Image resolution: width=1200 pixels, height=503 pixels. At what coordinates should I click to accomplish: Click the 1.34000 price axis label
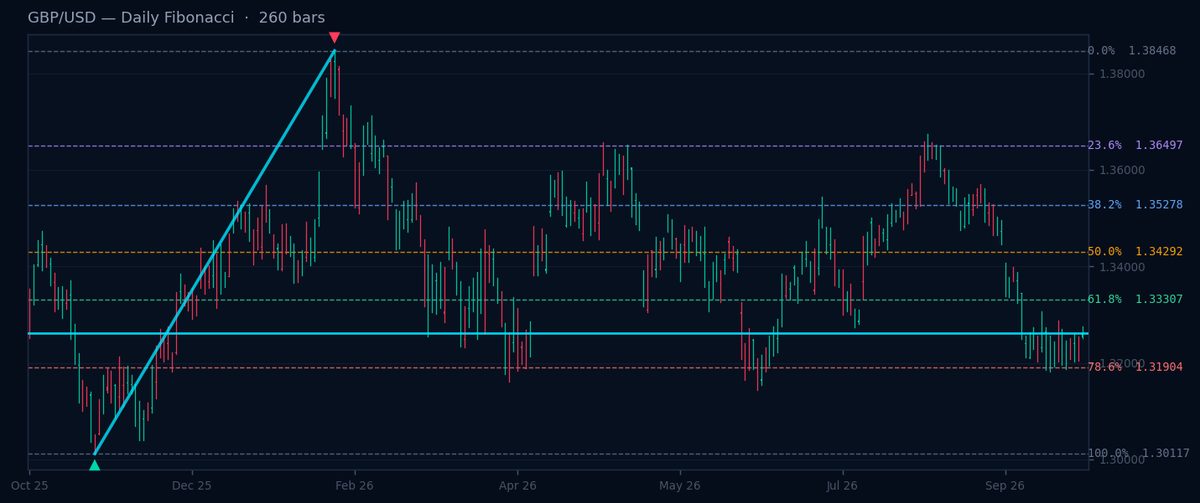[x=1122, y=267]
